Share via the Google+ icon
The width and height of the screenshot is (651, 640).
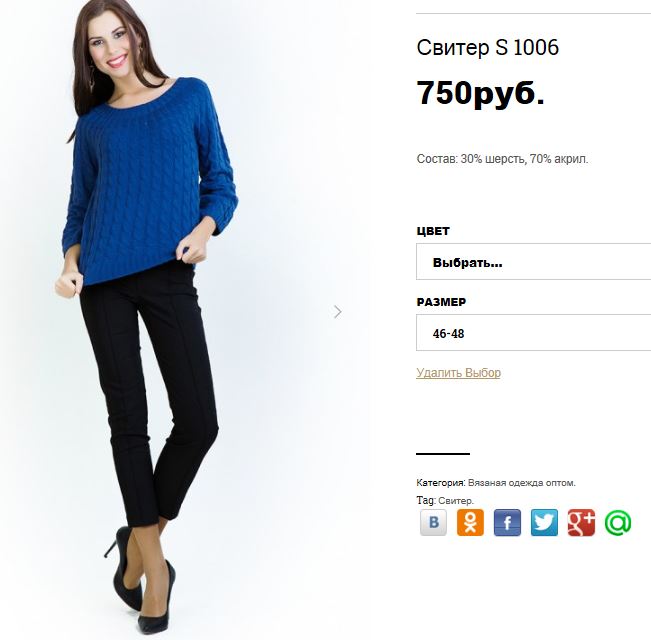[581, 522]
